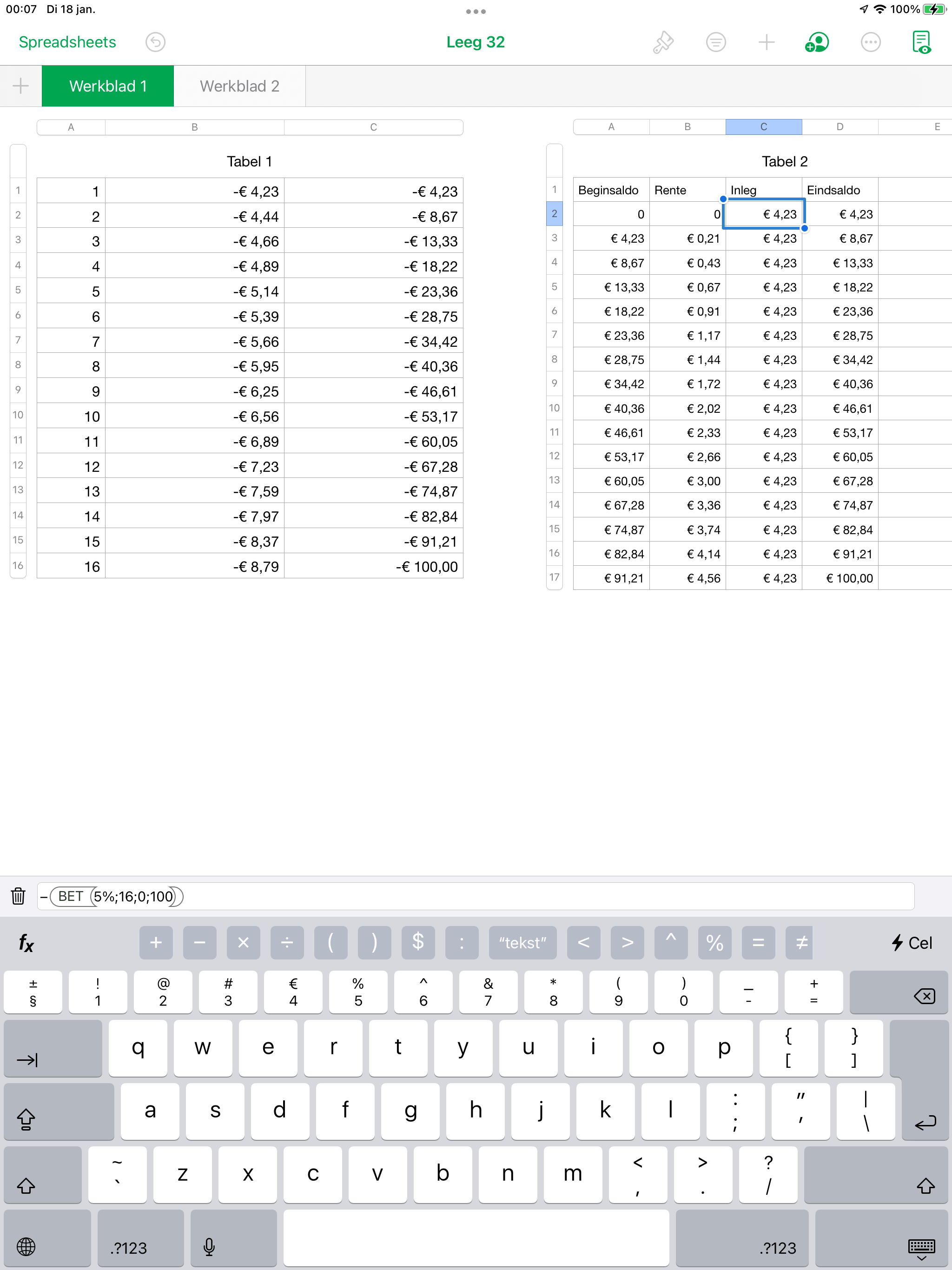Delete formula with trash icon

19,896
